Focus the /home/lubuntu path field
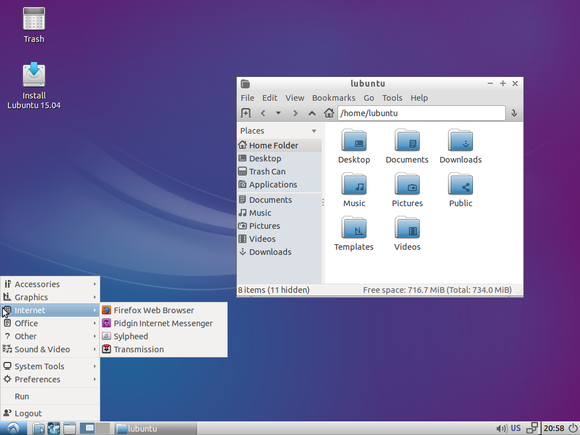Viewport: 580px width, 435px height. tap(421, 113)
